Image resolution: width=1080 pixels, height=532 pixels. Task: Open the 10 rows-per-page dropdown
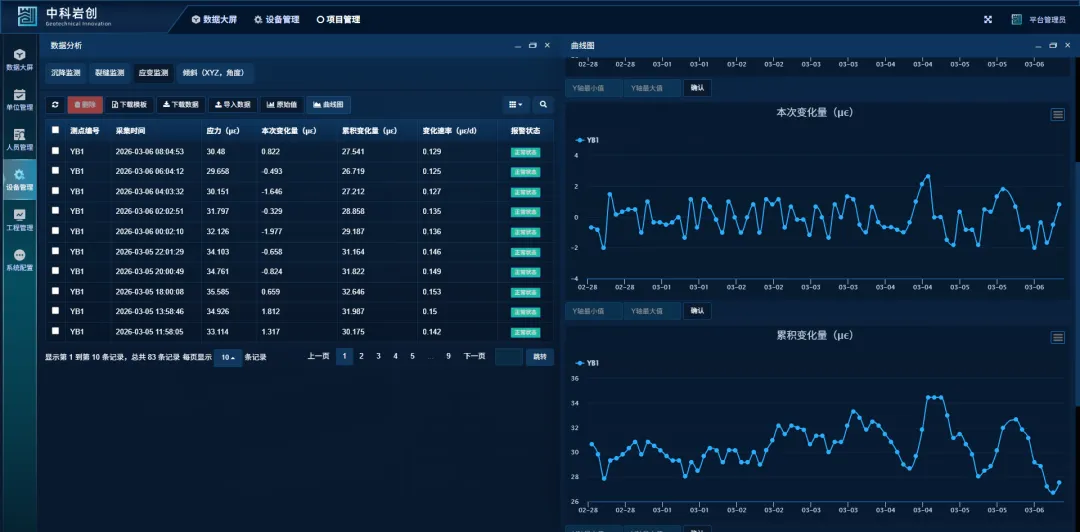[228, 357]
